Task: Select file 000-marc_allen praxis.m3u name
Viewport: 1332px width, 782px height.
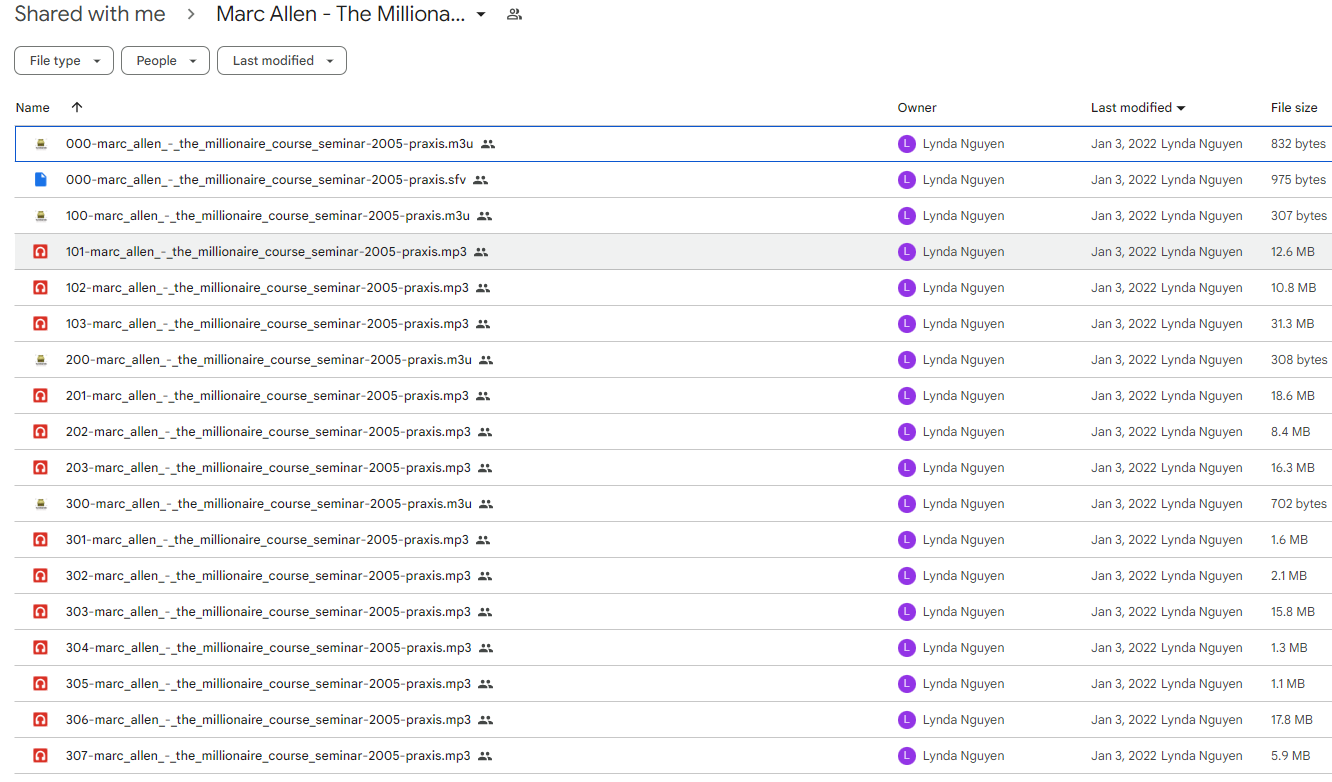Action: point(269,144)
